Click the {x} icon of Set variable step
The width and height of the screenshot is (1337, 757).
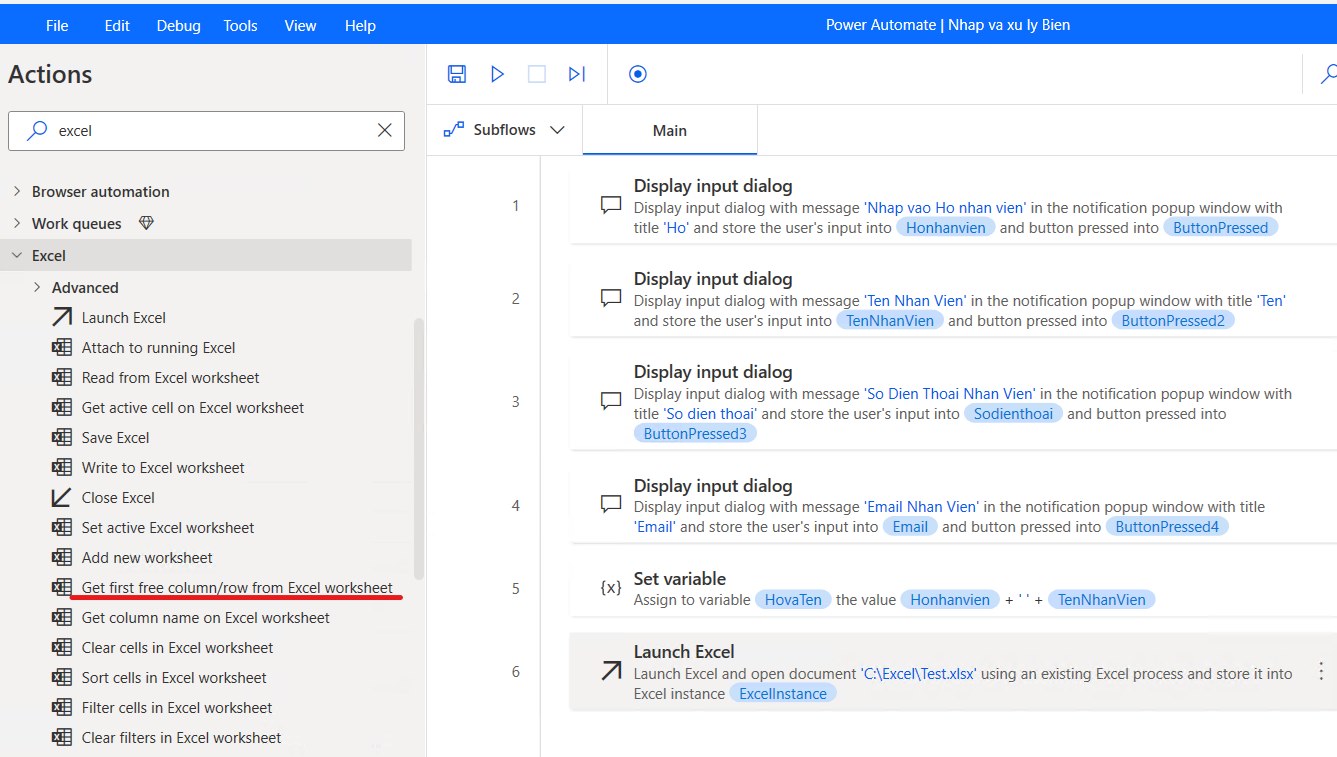click(x=611, y=588)
